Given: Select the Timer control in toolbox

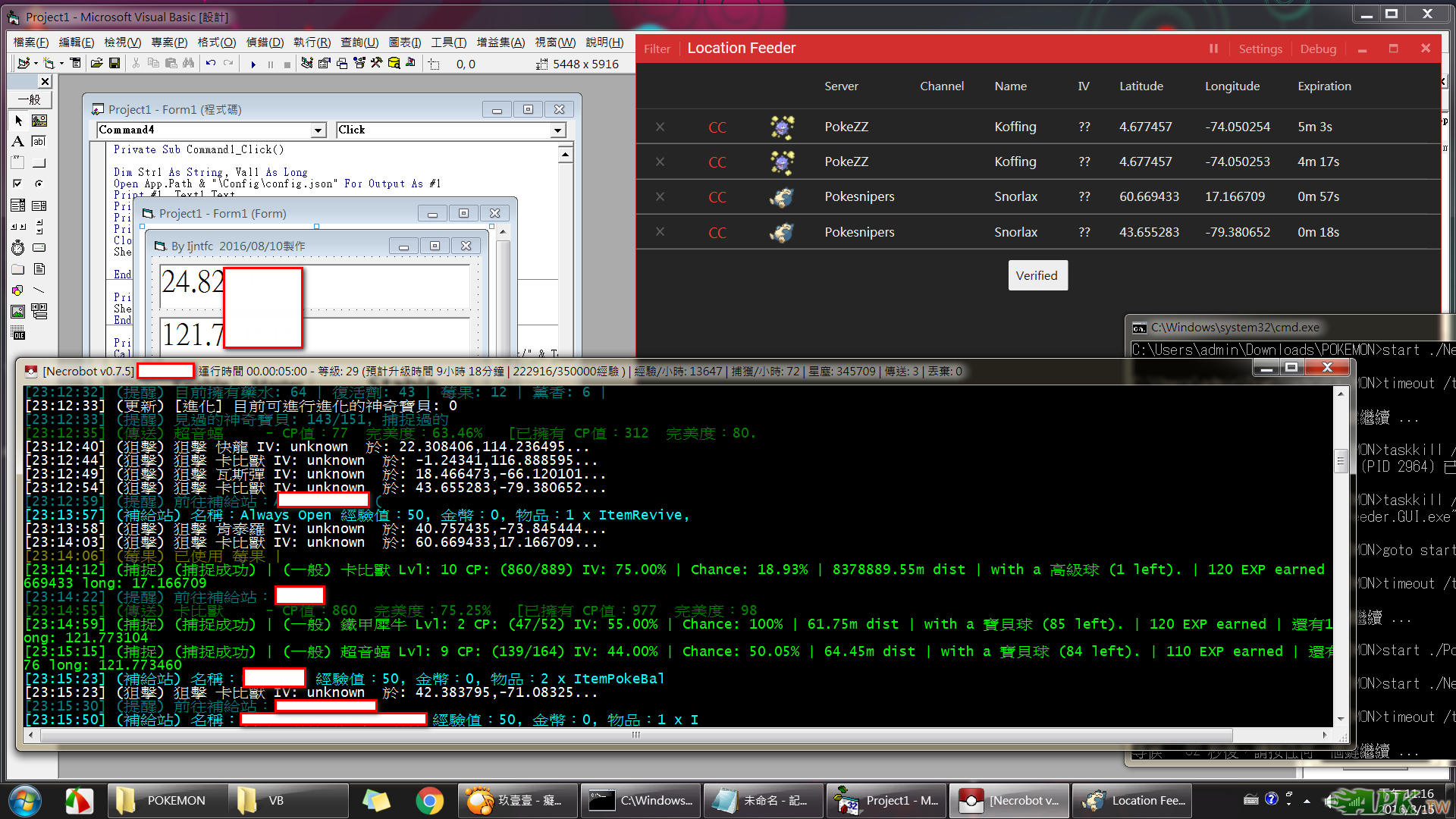Looking at the screenshot, I should [18, 248].
